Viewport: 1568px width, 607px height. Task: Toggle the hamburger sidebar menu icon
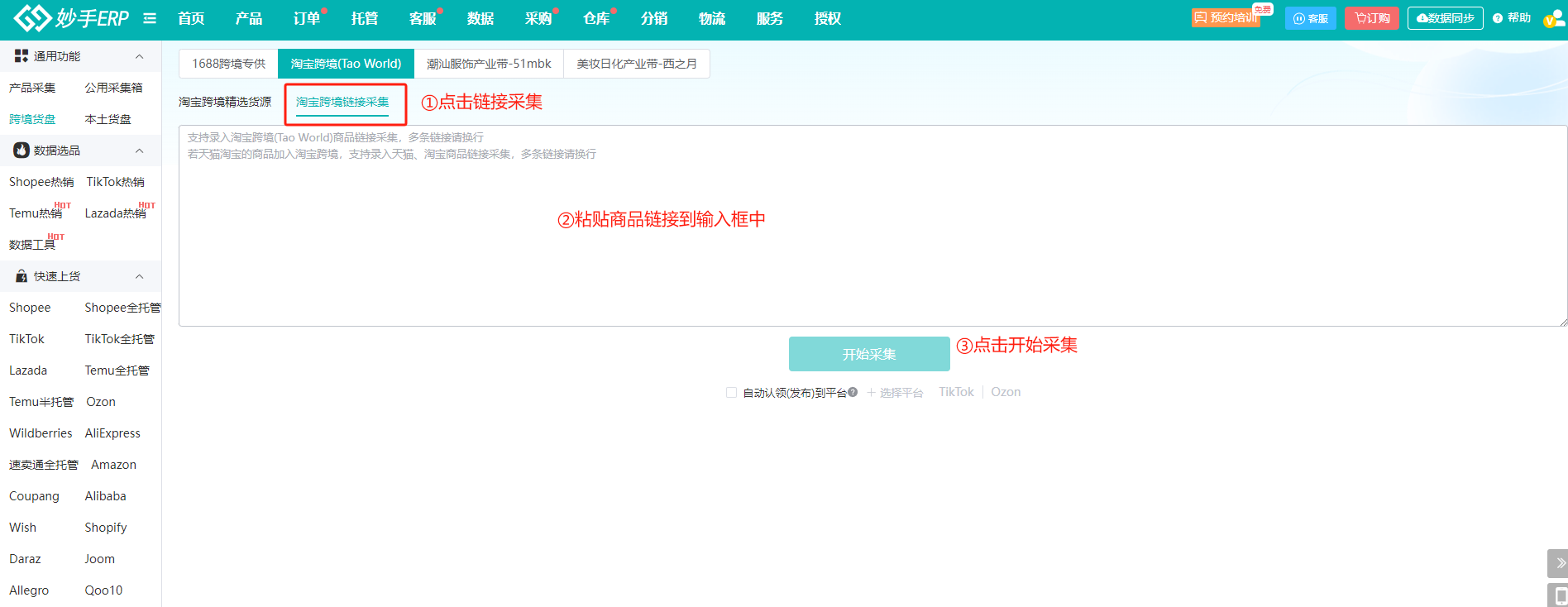tap(150, 18)
